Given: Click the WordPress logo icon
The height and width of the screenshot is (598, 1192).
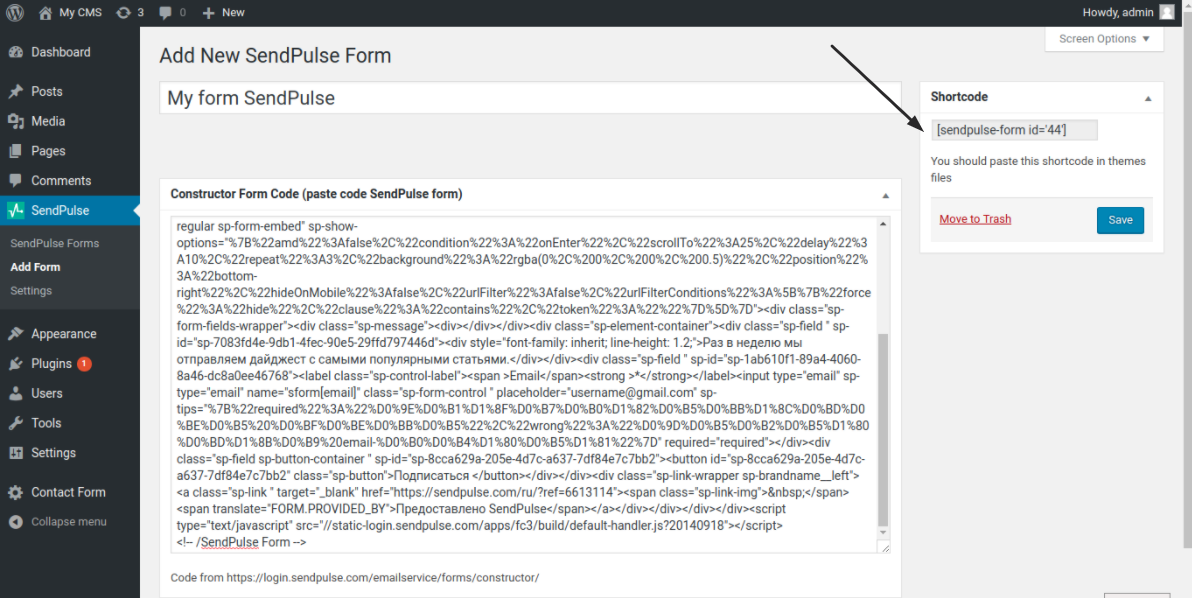Looking at the screenshot, I should 15,12.
